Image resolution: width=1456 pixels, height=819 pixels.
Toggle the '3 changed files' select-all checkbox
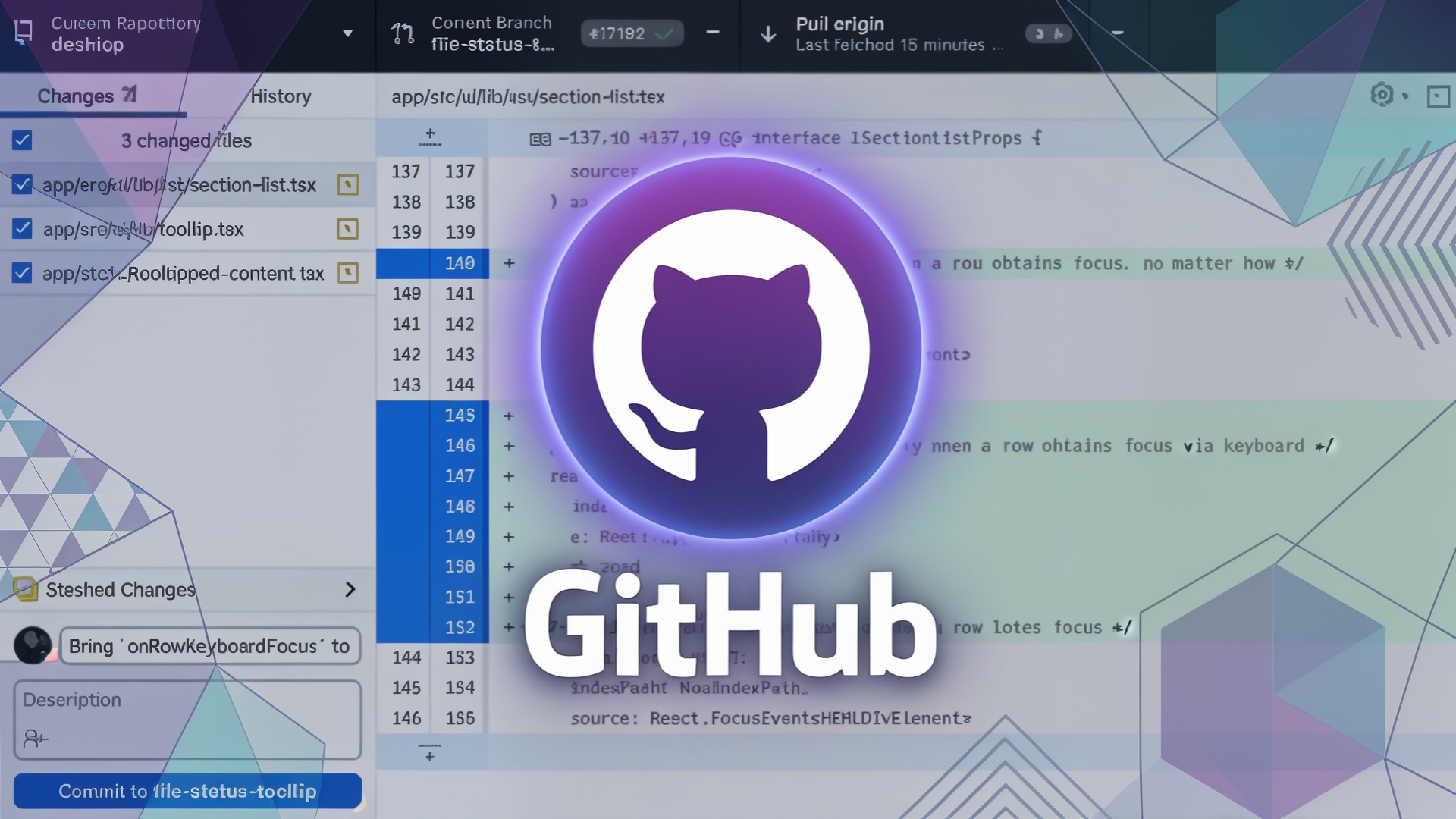(22, 140)
